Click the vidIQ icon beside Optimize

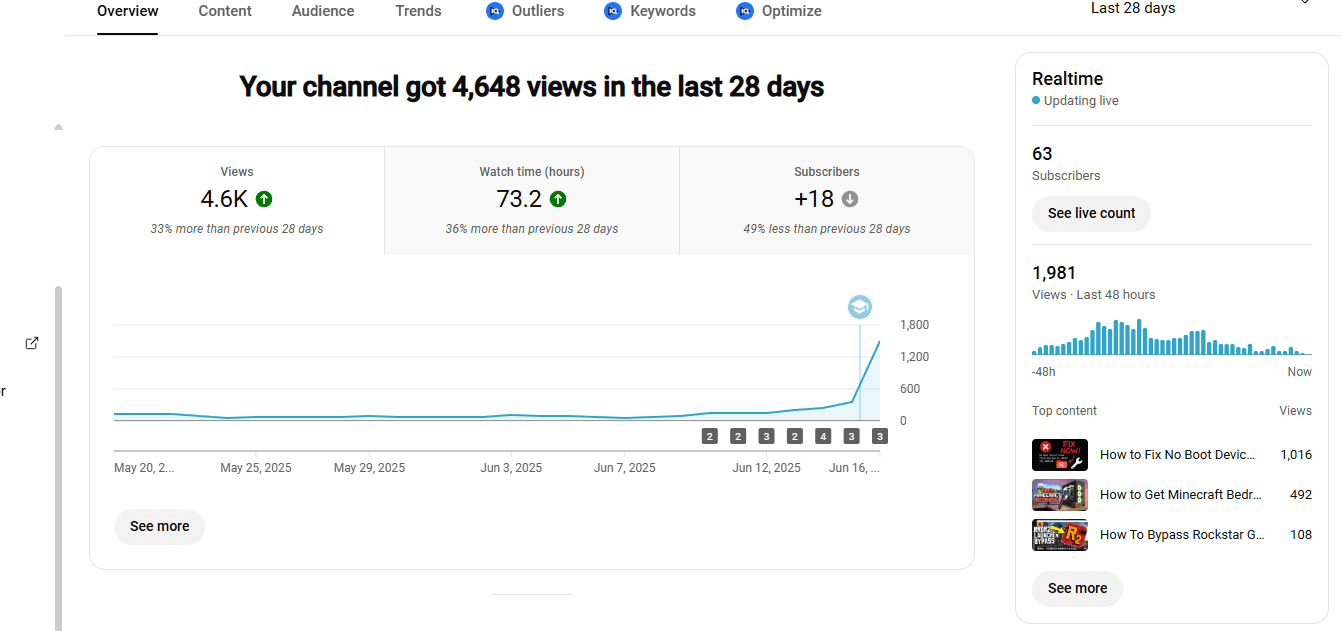click(744, 11)
